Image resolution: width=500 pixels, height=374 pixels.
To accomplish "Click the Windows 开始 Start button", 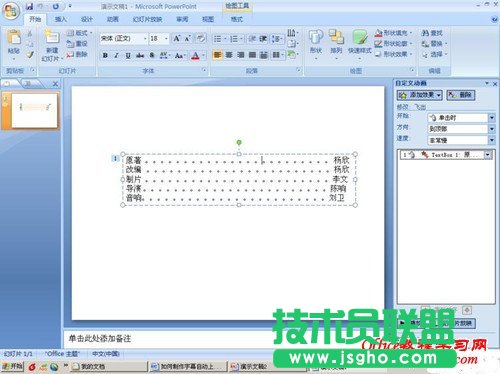I will [x=13, y=367].
